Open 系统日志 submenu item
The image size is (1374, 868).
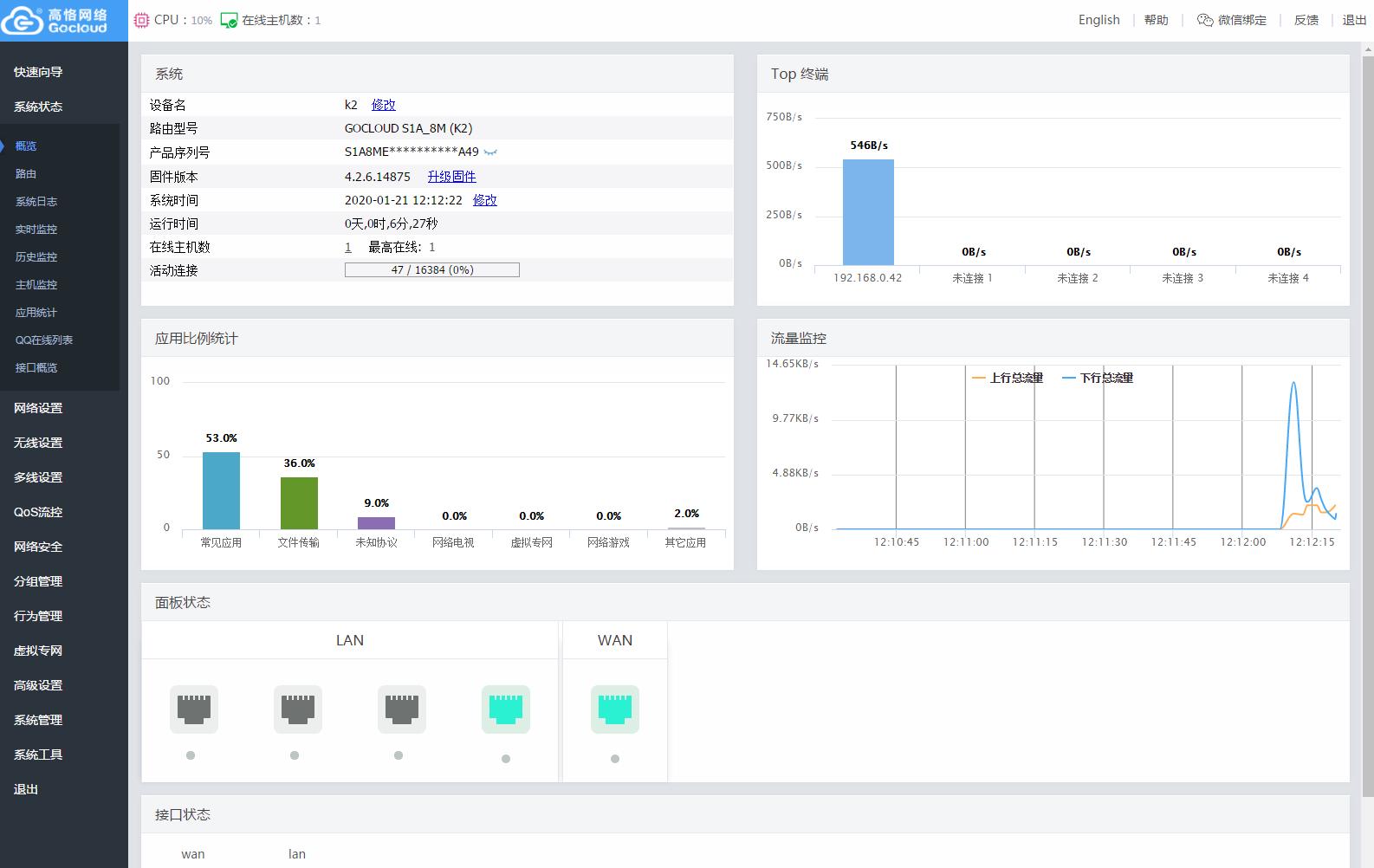click(x=36, y=201)
